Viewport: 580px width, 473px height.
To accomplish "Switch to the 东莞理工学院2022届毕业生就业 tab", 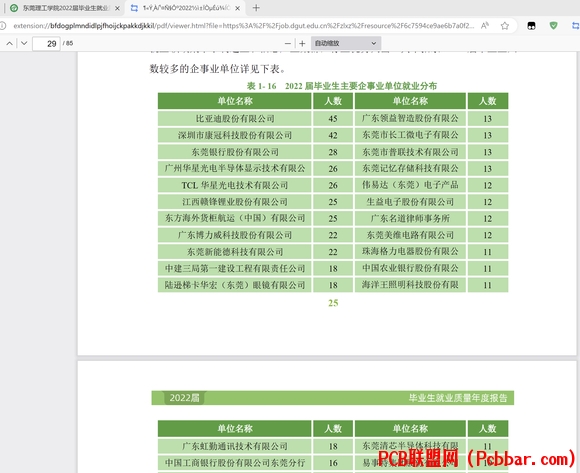I will [x=65, y=8].
